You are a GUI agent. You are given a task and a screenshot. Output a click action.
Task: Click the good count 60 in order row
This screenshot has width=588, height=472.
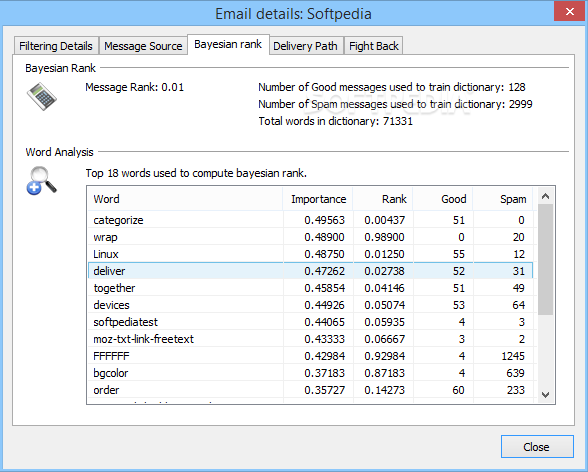pos(458,390)
